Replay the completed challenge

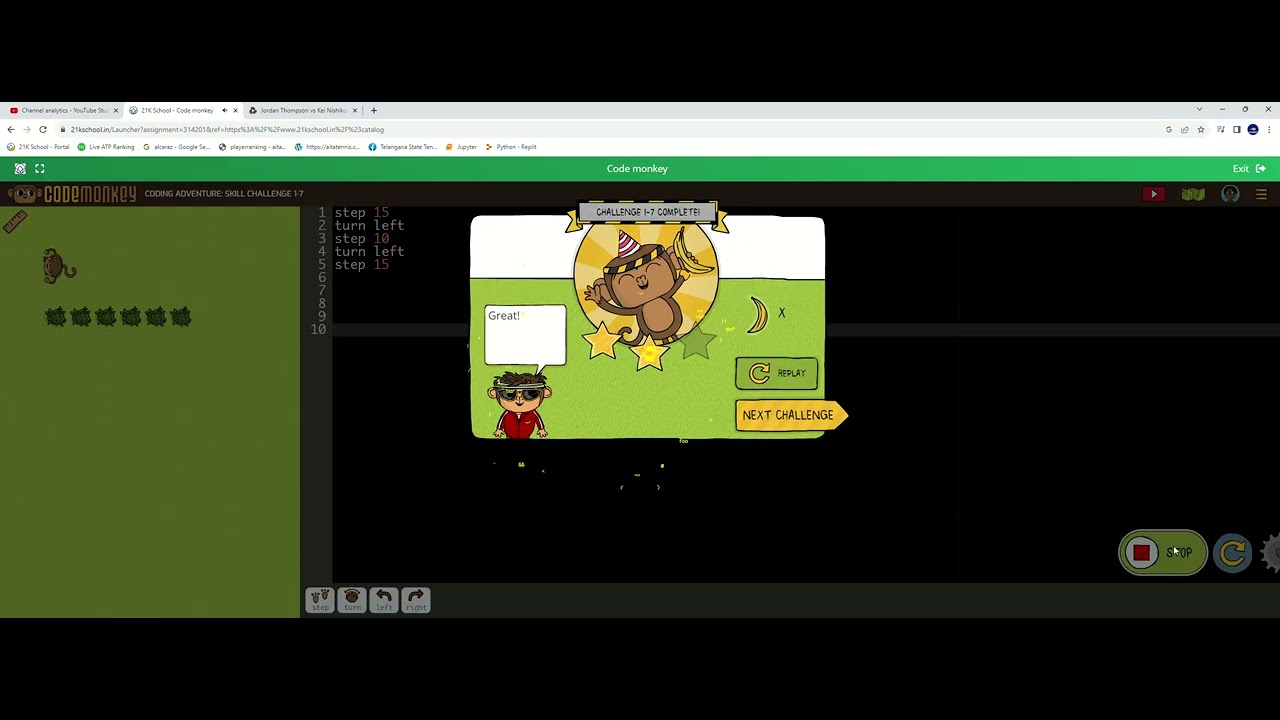click(777, 373)
